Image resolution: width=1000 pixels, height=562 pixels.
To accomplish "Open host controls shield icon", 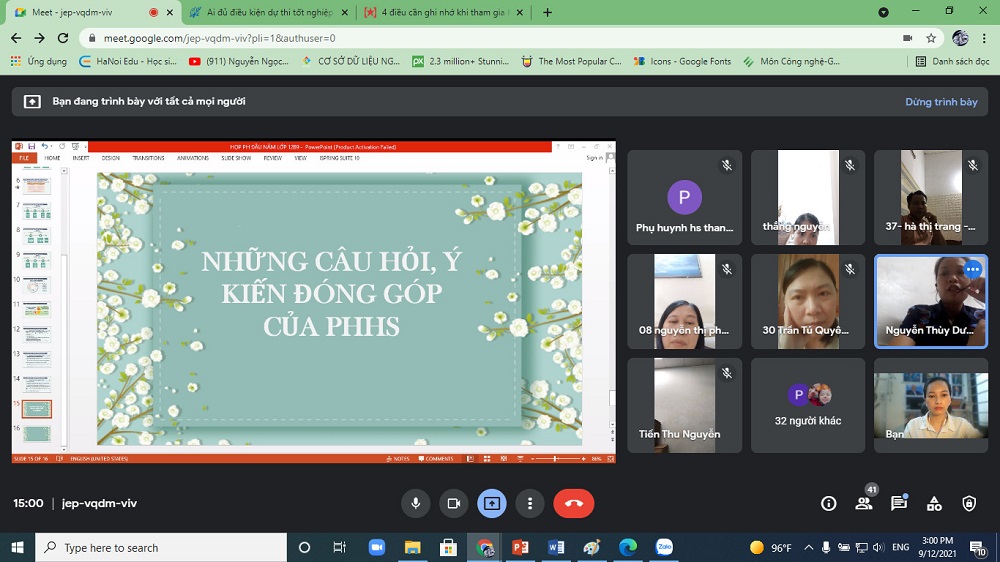I will click(968, 503).
